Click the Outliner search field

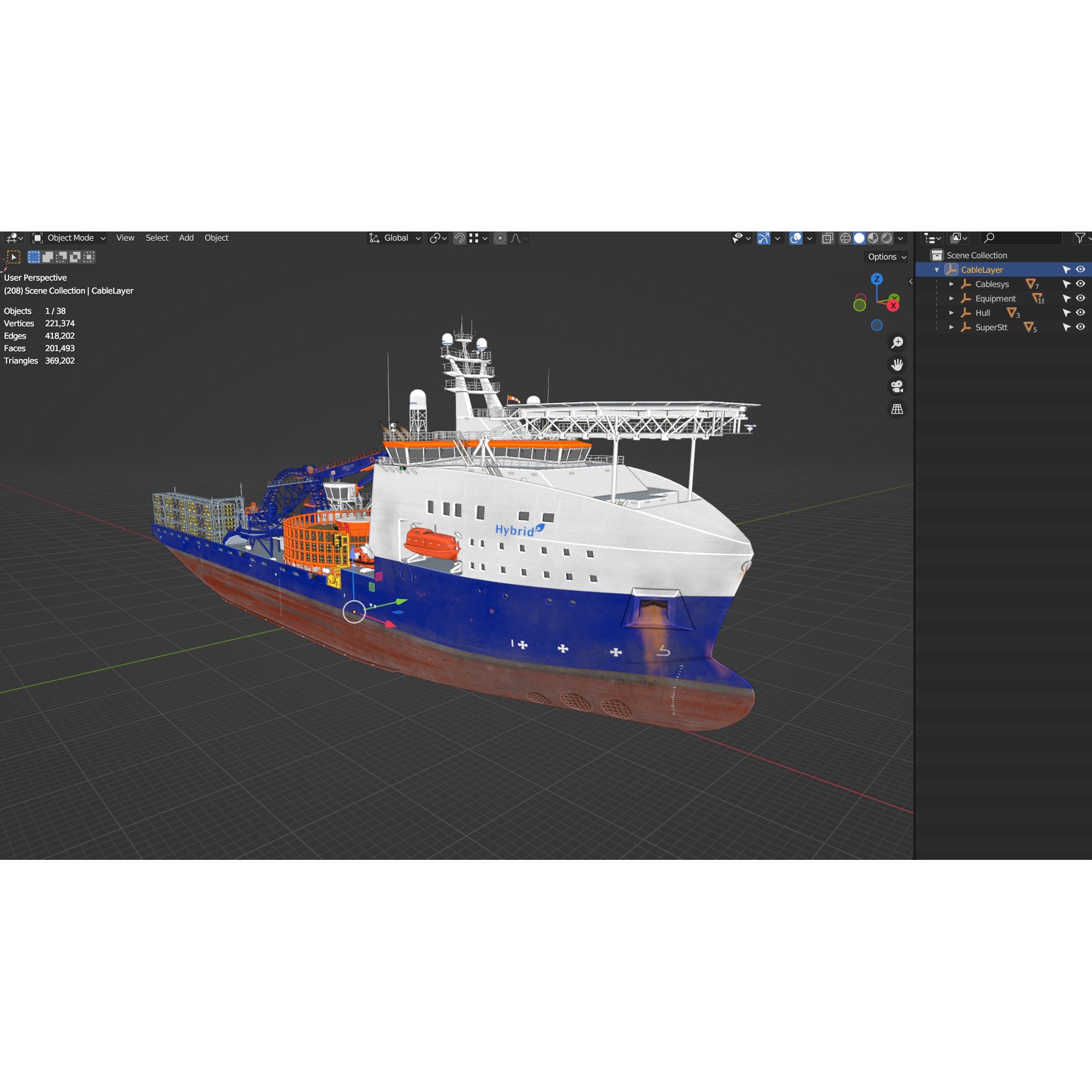(1020, 237)
